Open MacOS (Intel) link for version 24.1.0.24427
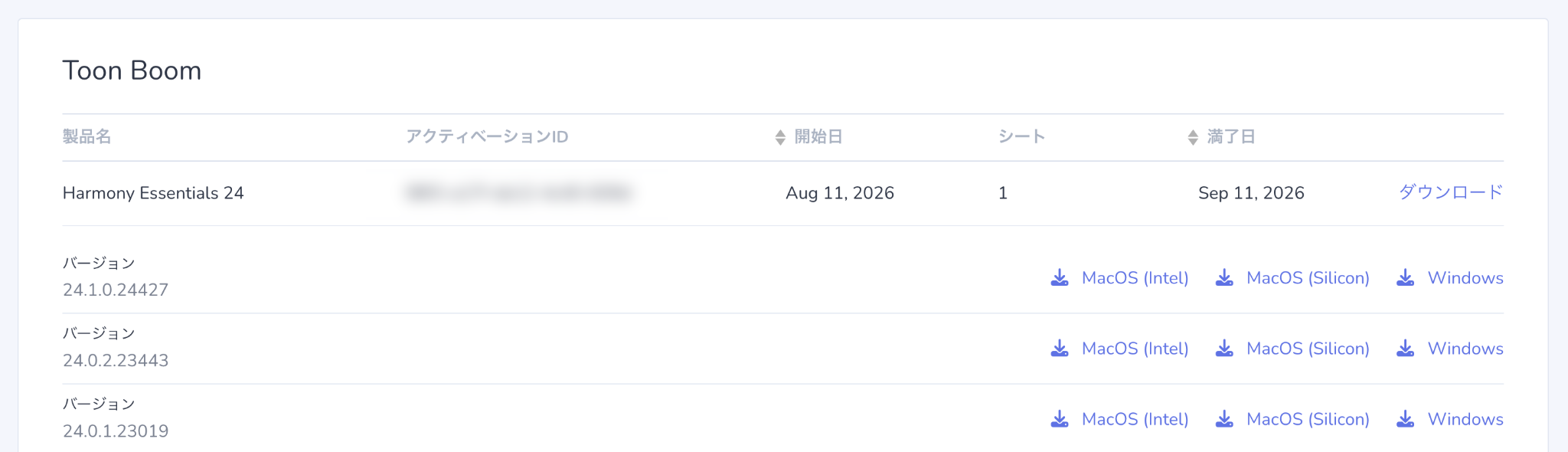 [x=1135, y=278]
